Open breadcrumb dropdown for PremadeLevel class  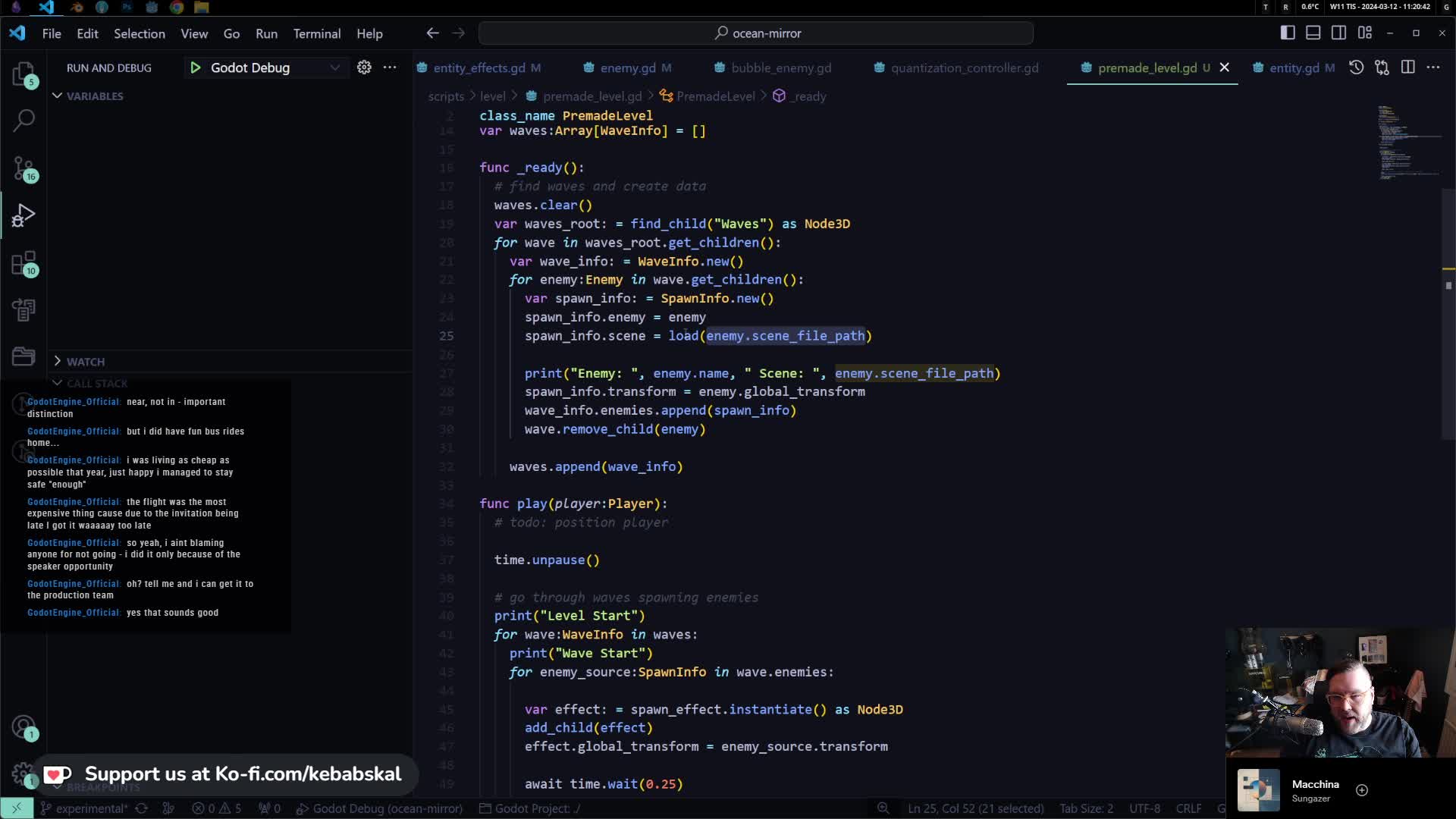pos(708,96)
